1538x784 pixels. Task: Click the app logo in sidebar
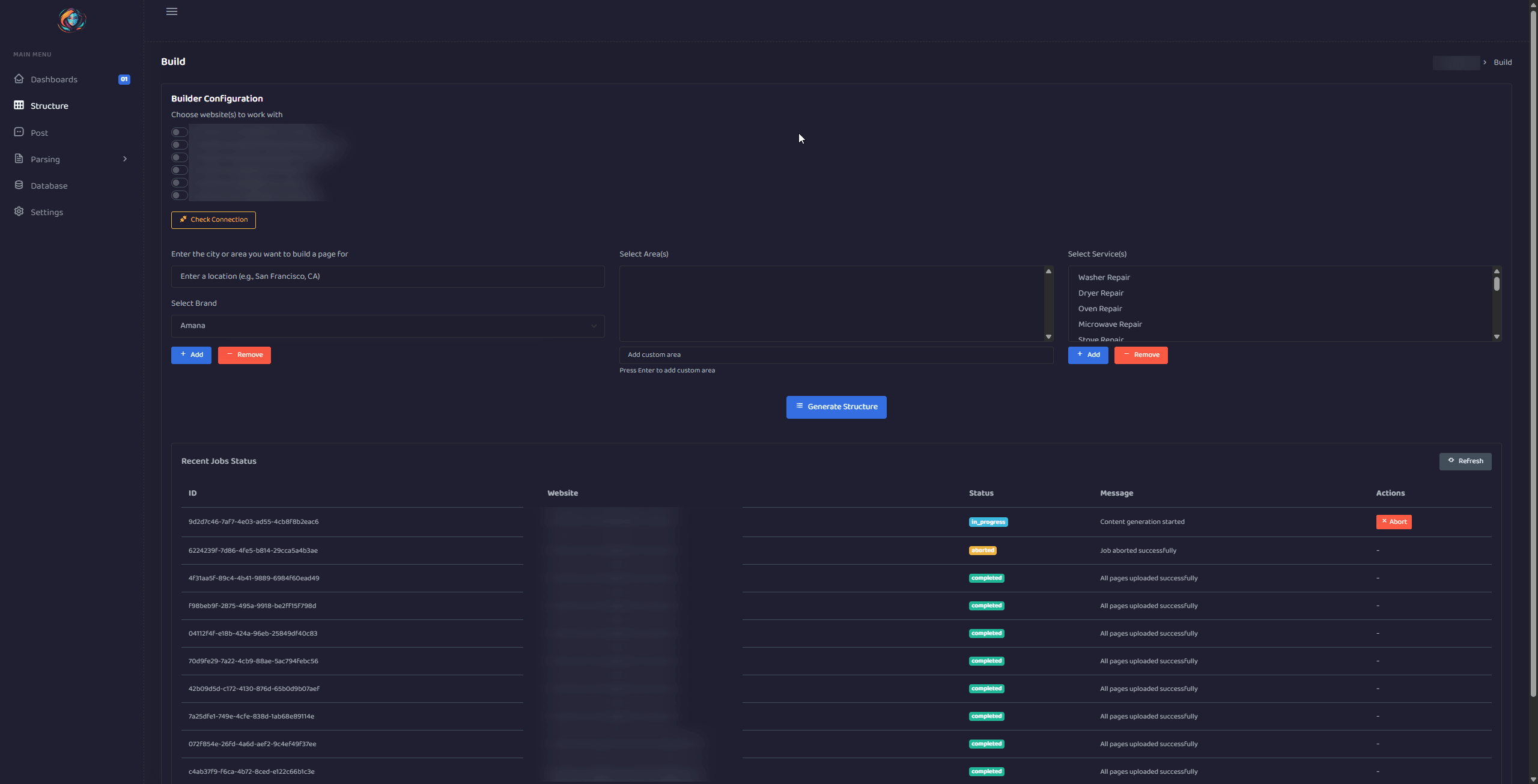tap(71, 20)
